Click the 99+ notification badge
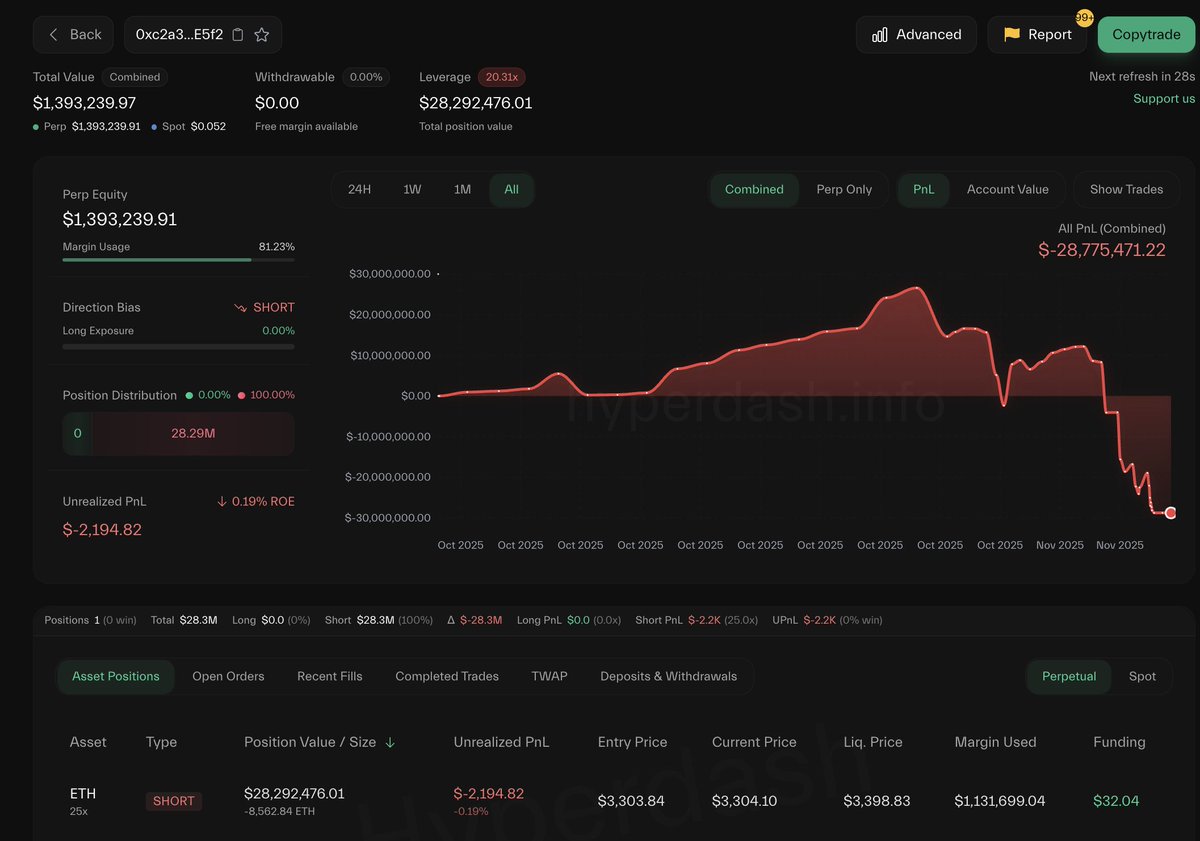The image size is (1200, 841). point(1084,18)
